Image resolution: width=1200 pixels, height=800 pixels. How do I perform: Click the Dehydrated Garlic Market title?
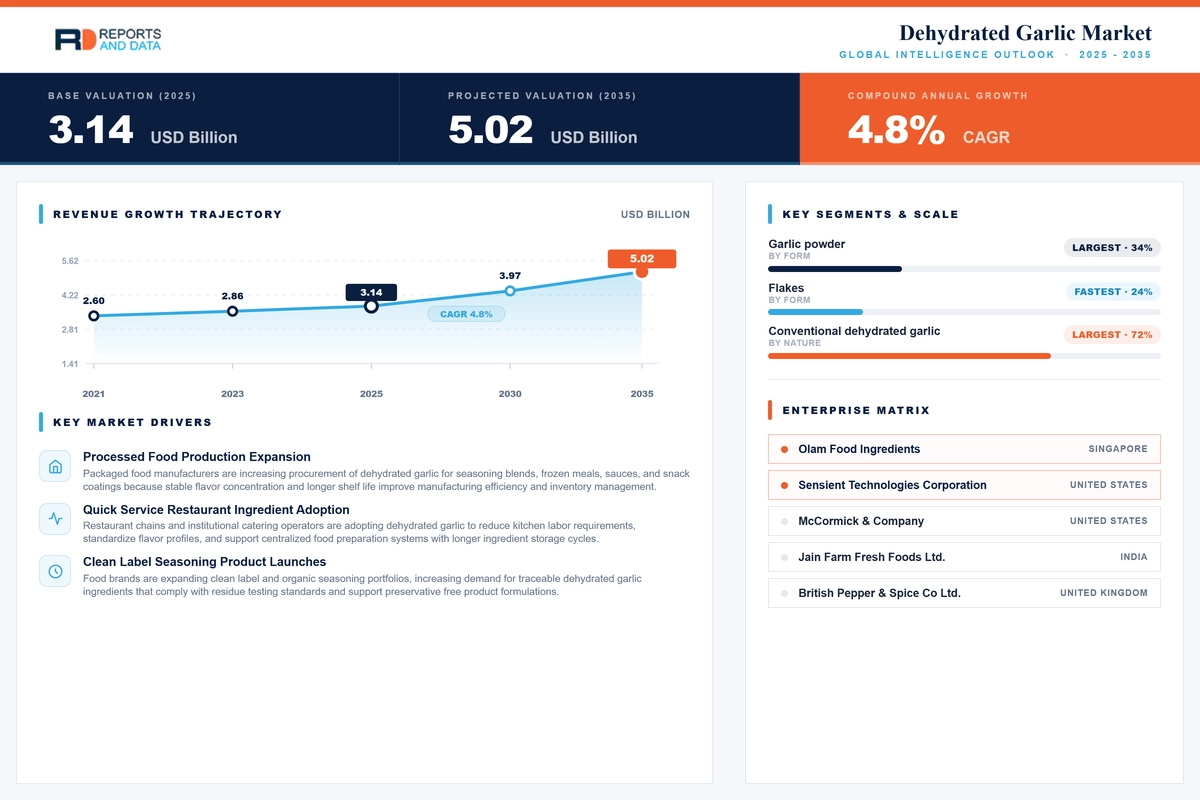pos(1025,33)
